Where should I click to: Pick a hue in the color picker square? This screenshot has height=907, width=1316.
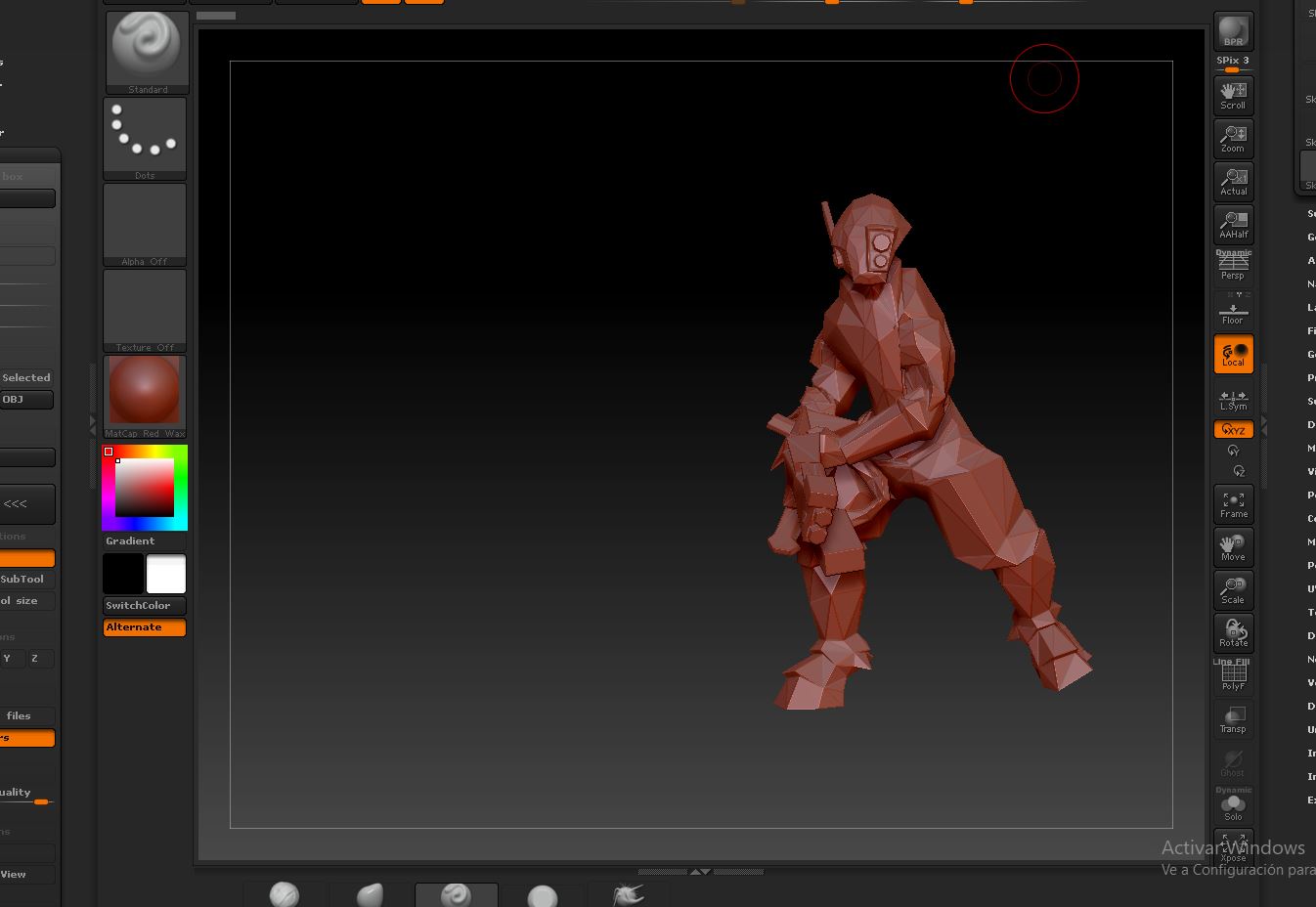(145, 488)
